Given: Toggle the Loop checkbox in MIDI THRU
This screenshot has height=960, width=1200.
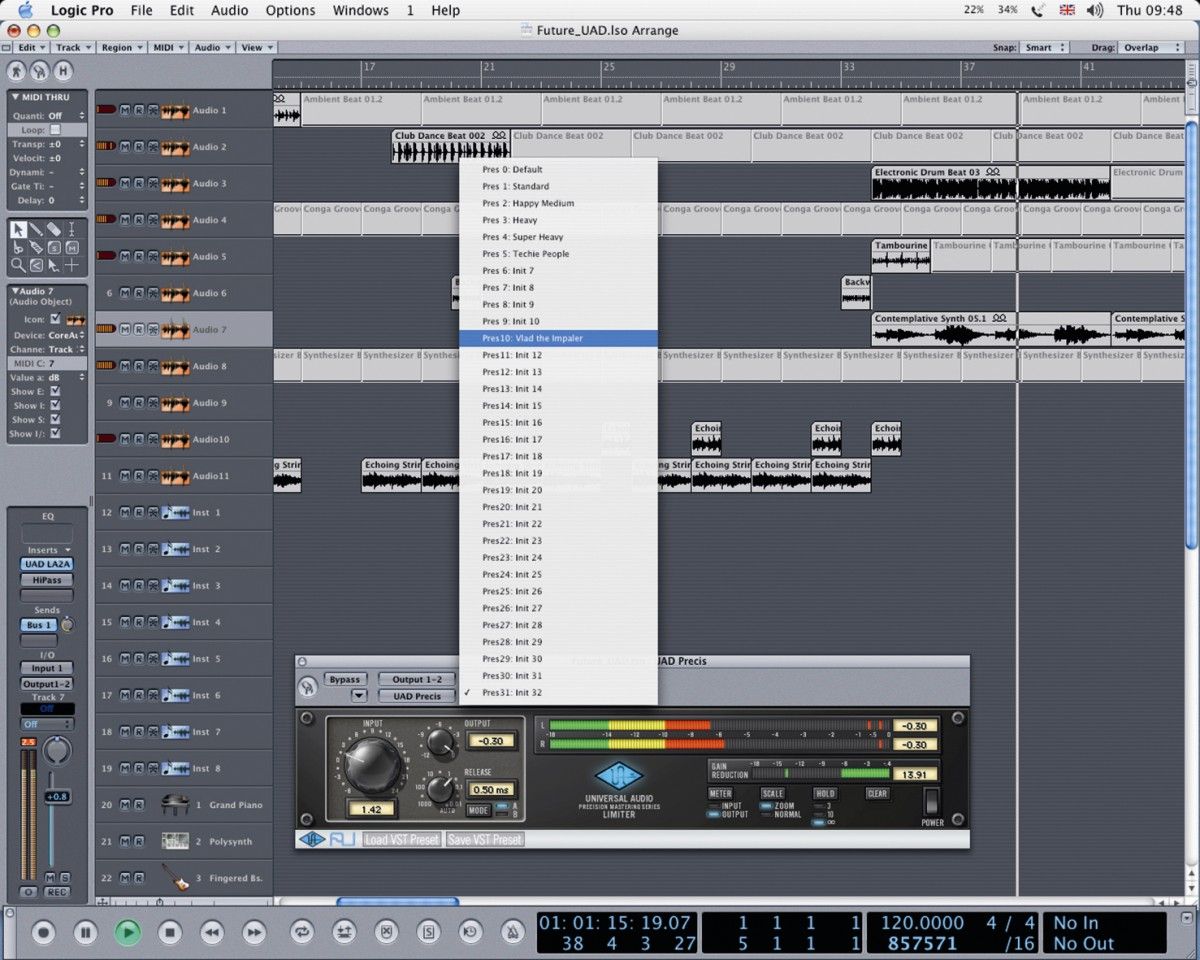Looking at the screenshot, I should pyautogui.click(x=55, y=130).
